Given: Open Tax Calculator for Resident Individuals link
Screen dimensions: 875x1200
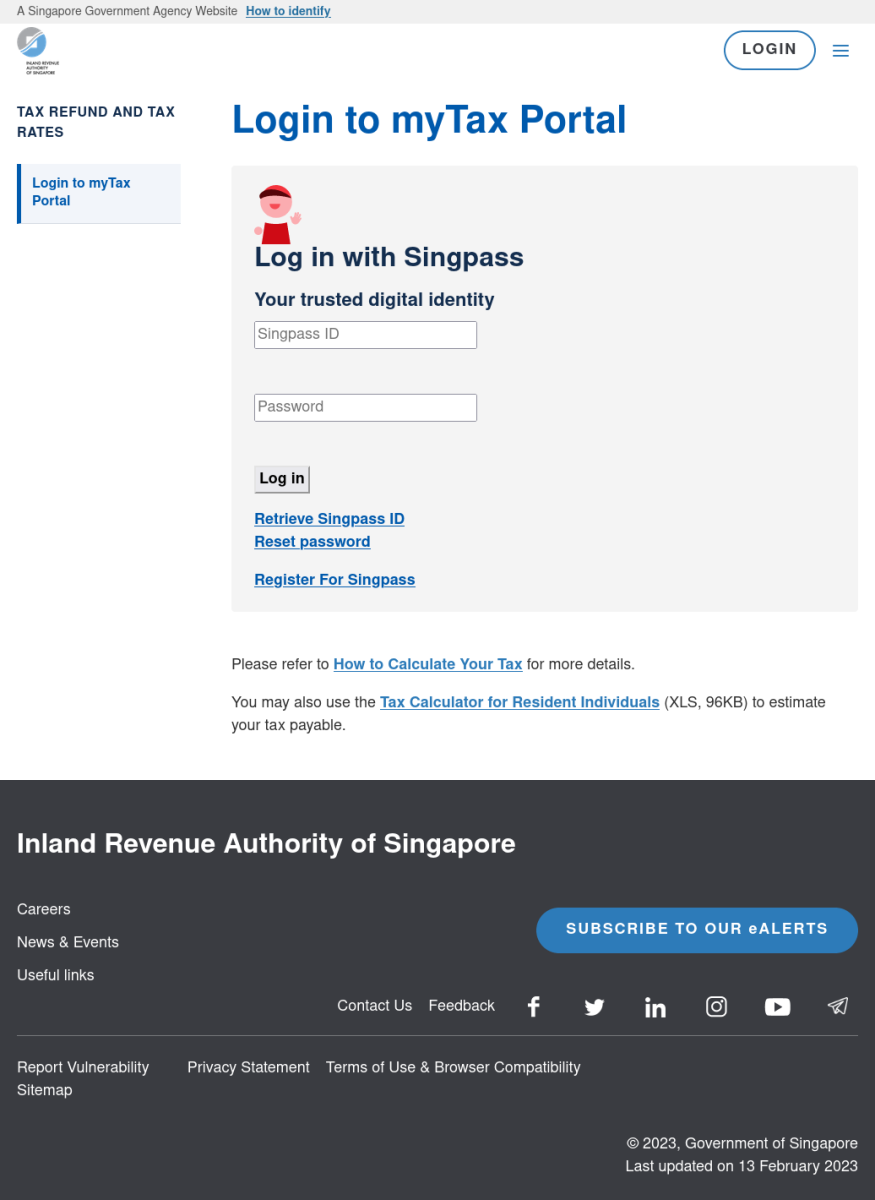Looking at the screenshot, I should tap(519, 702).
